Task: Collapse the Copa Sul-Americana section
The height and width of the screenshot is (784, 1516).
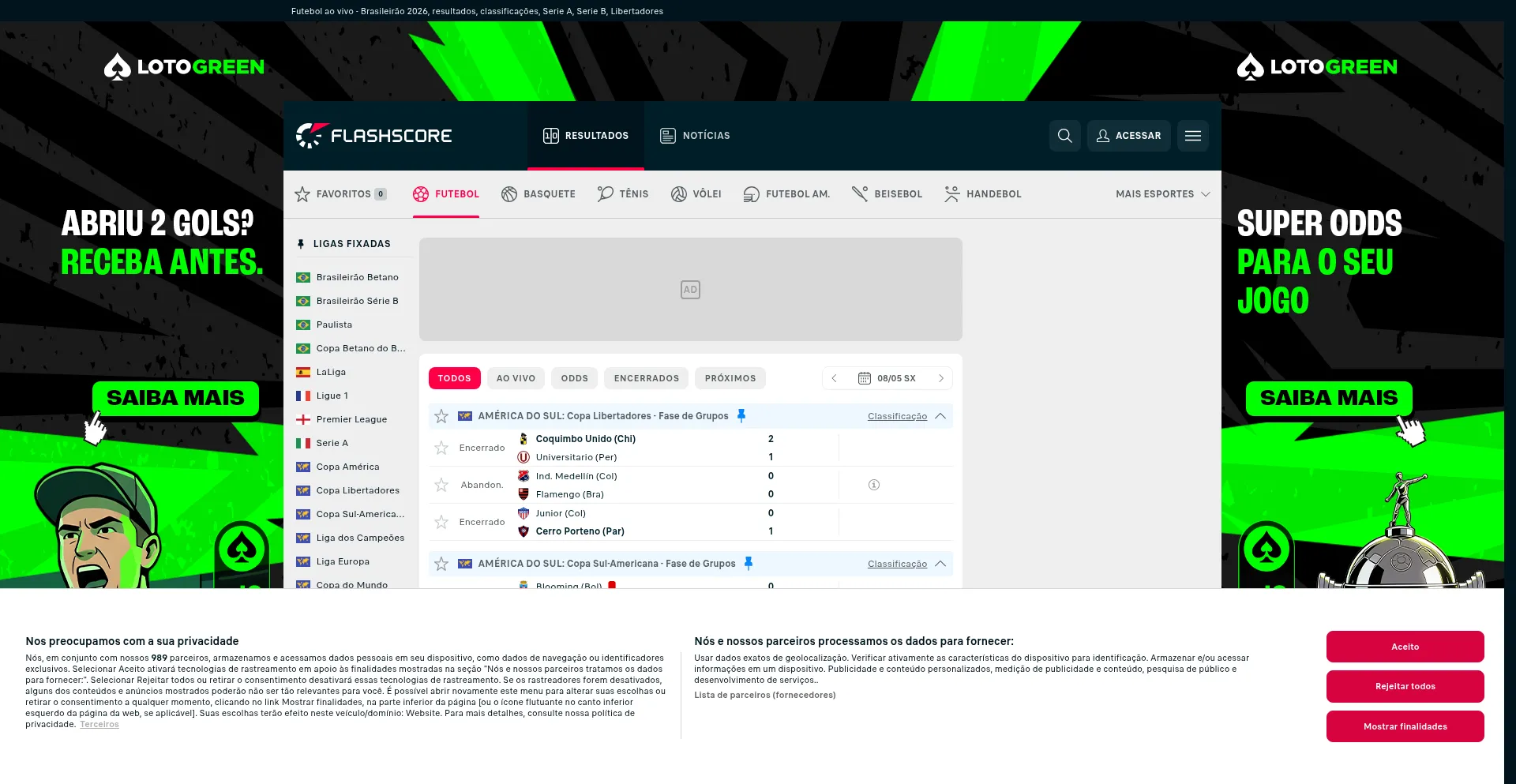Action: pyautogui.click(x=940, y=564)
